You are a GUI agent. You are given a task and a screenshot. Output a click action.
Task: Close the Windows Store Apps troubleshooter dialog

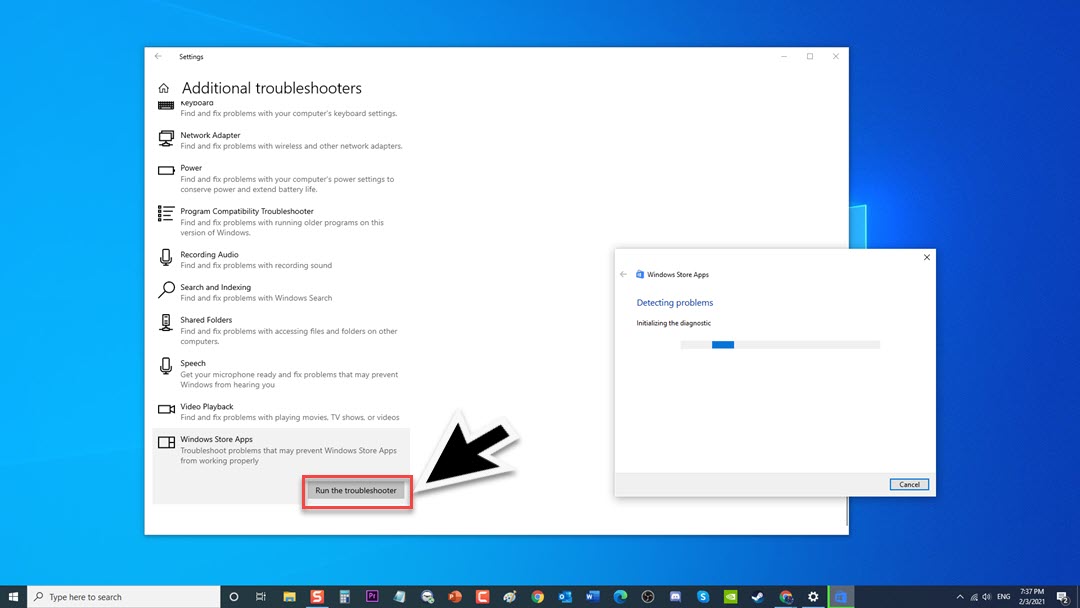pyautogui.click(x=926, y=258)
